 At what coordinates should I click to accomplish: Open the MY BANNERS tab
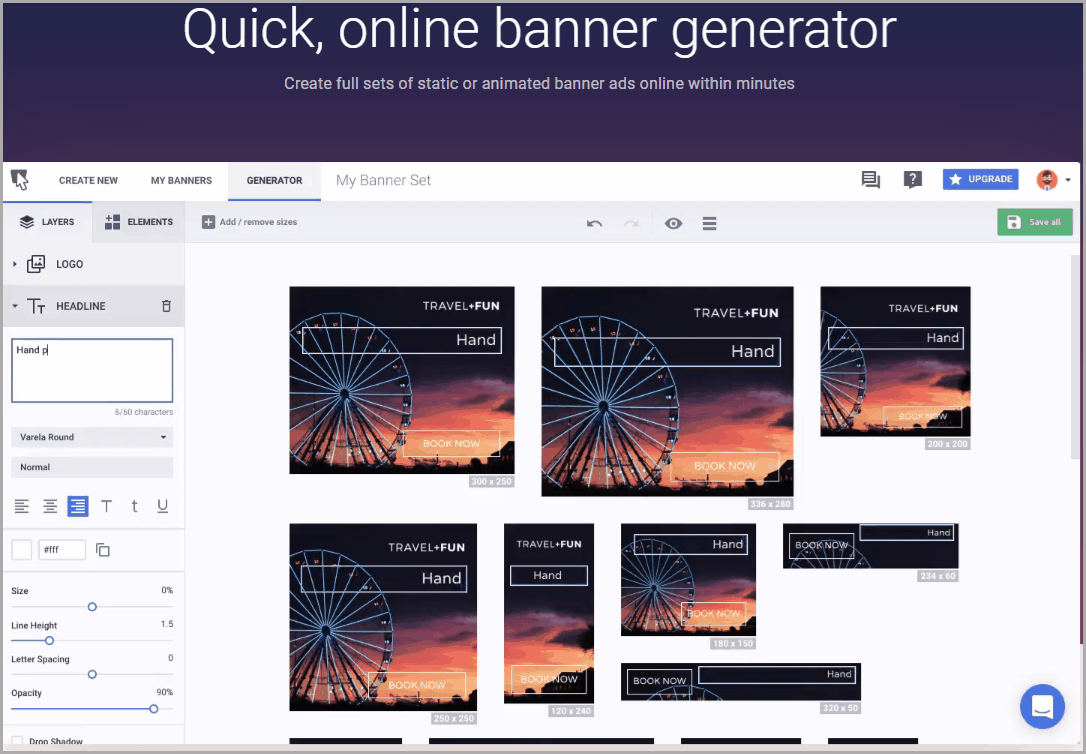click(x=181, y=181)
